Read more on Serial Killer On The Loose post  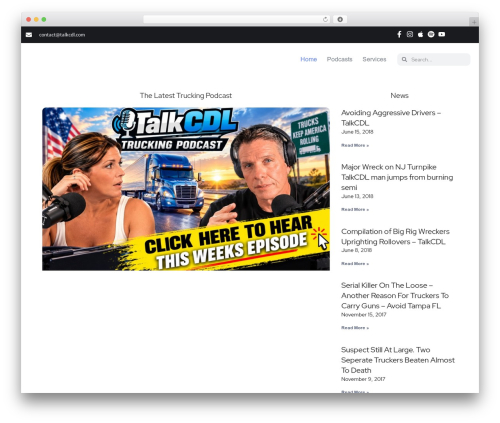355,328
